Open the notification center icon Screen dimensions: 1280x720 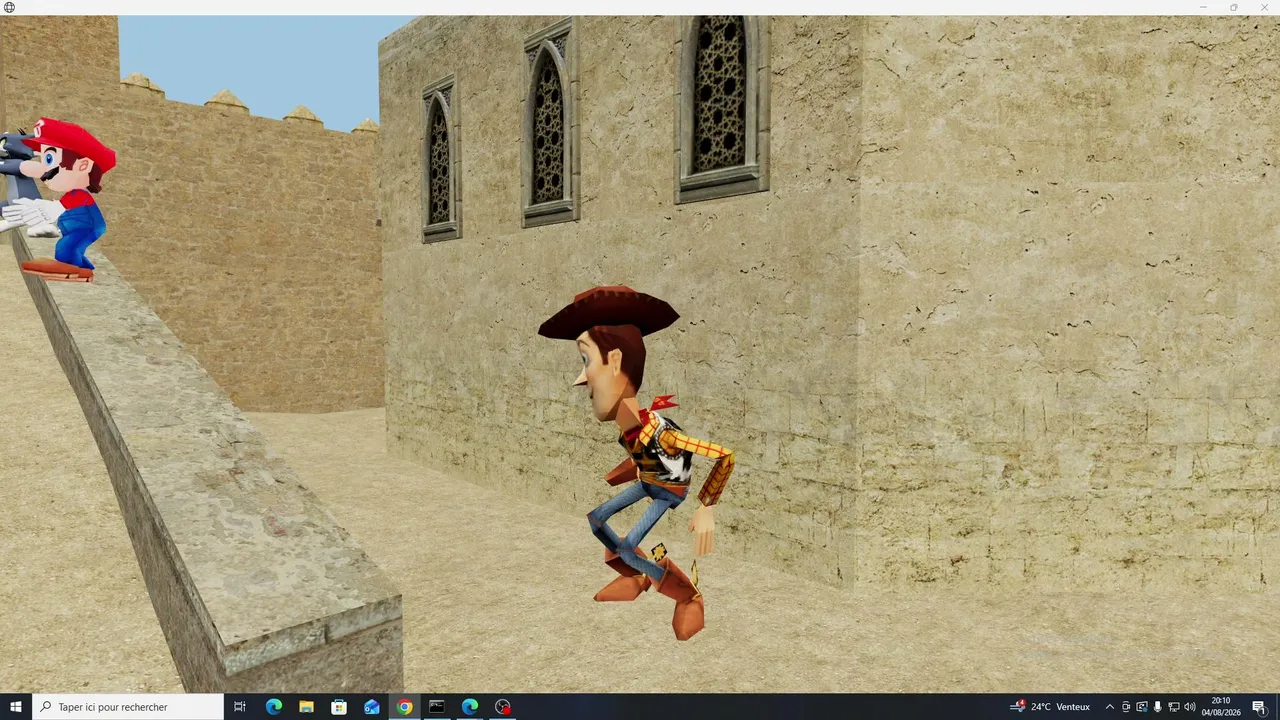coord(1259,707)
